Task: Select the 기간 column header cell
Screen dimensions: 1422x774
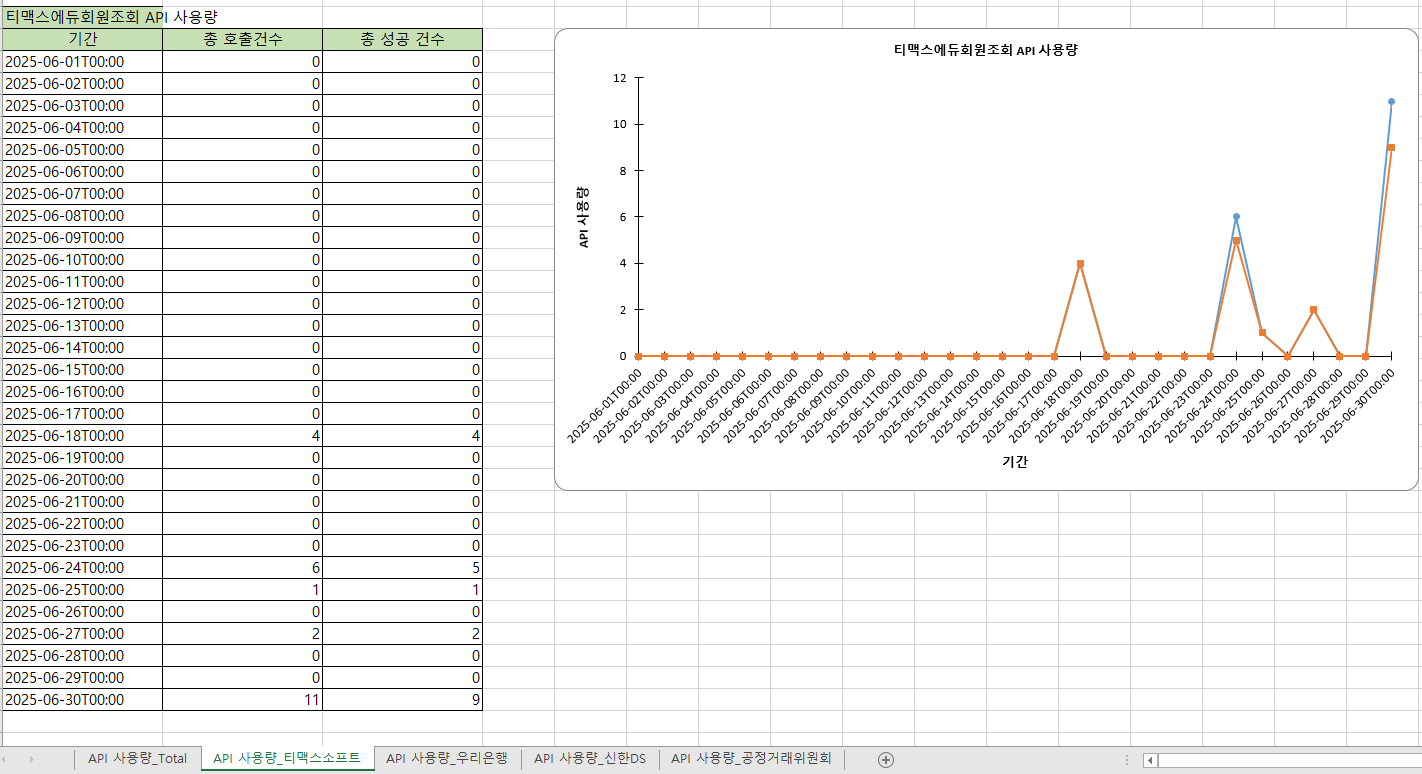Action: coord(82,39)
